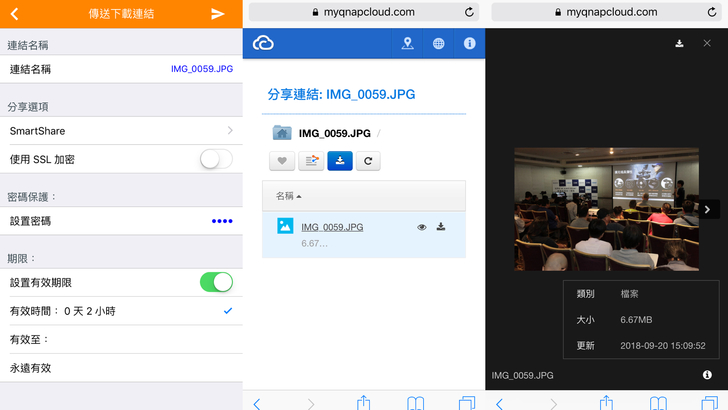This screenshot has width=728, height=410.
Task: Click the heart favorite button
Action: tap(282, 160)
